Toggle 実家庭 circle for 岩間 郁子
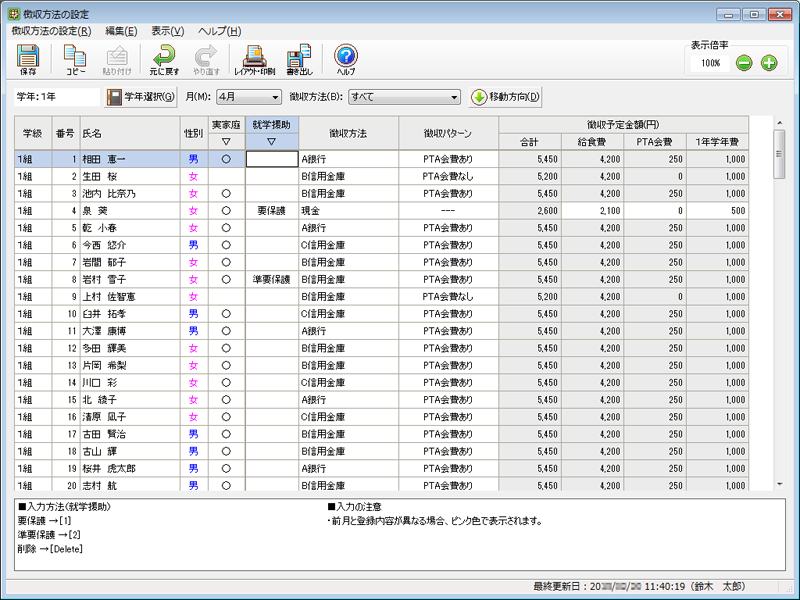The width and height of the screenshot is (800, 600). coord(227,262)
